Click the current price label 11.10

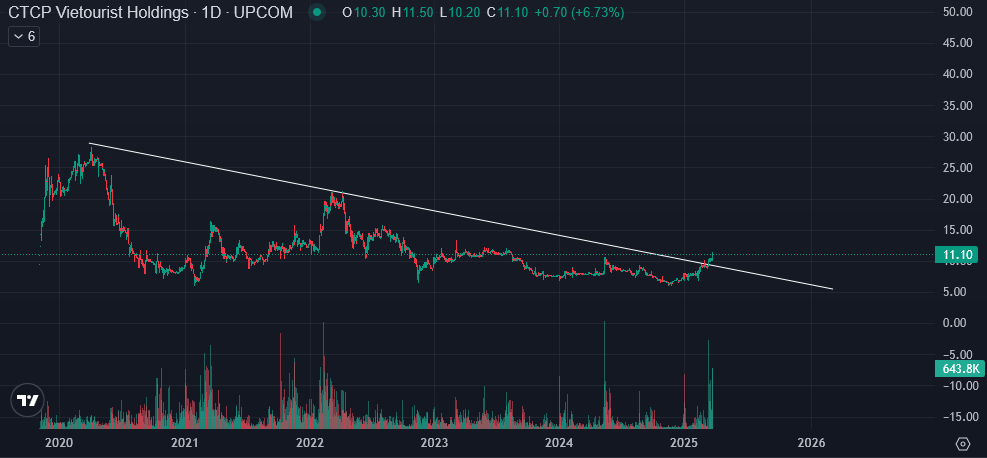coord(958,255)
